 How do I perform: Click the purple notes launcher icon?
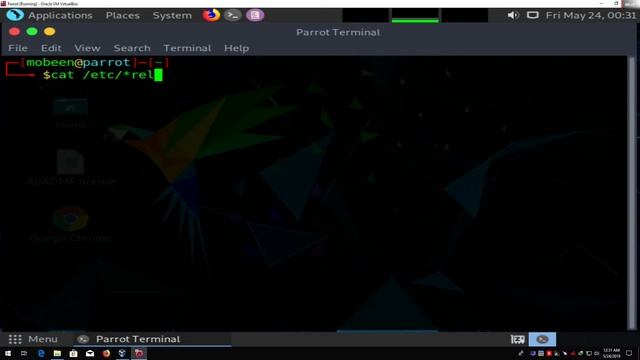click(x=255, y=15)
